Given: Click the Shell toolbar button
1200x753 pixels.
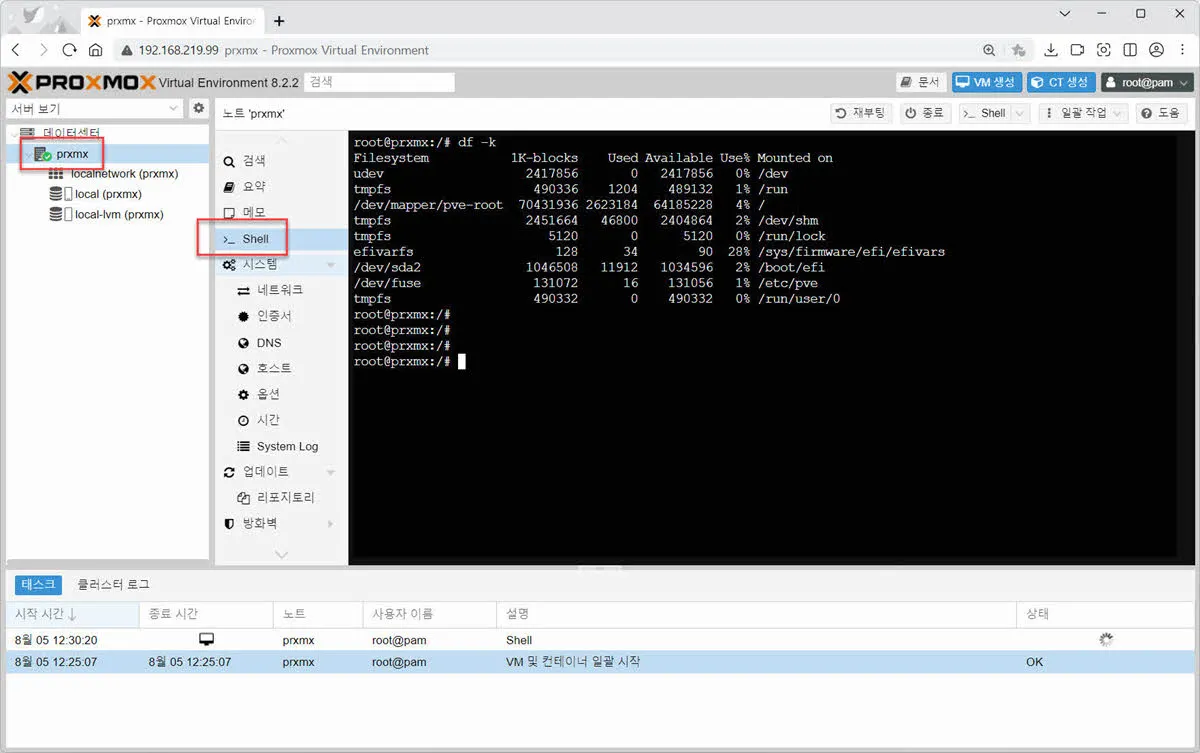Looking at the screenshot, I should 984,113.
